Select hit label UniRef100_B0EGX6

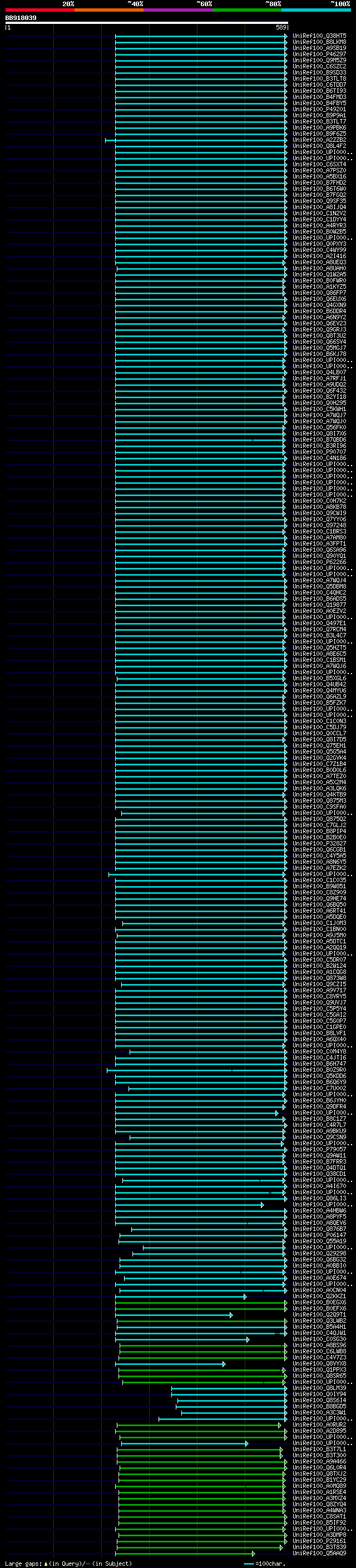pos(319,1302)
